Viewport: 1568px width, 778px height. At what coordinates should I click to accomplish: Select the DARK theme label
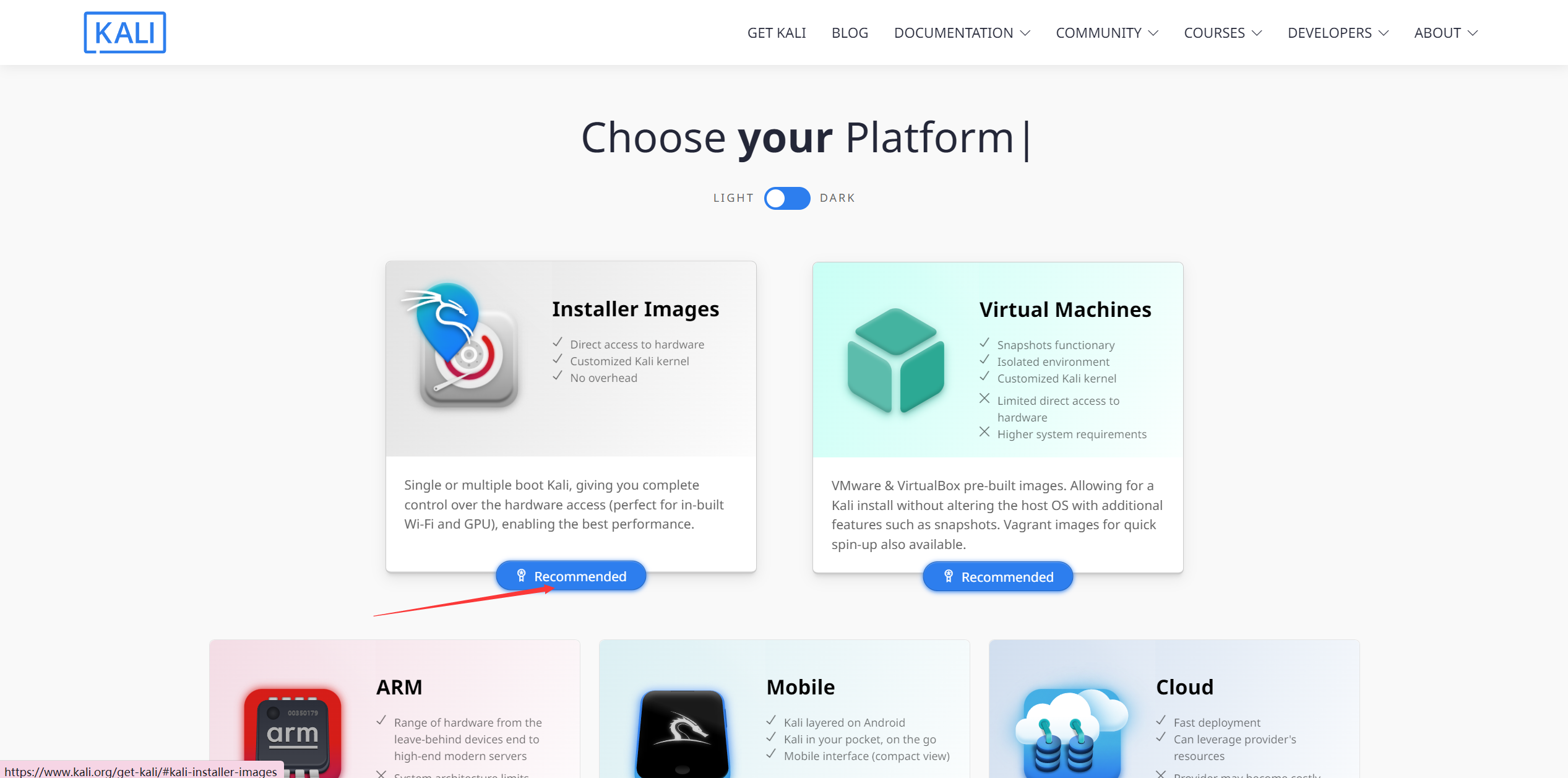click(x=837, y=198)
